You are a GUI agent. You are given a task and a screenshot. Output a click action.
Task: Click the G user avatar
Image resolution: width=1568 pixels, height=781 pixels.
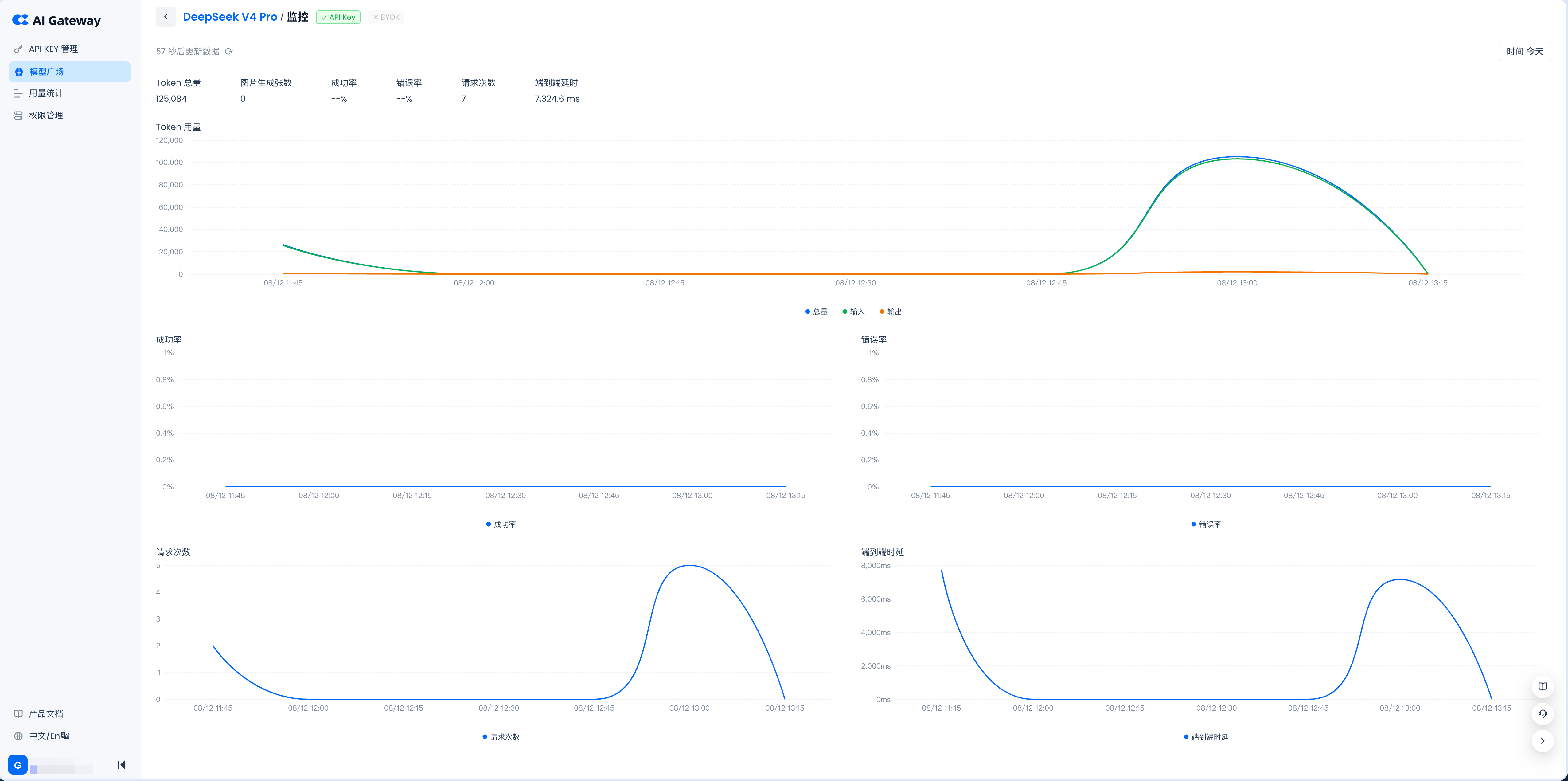click(18, 765)
